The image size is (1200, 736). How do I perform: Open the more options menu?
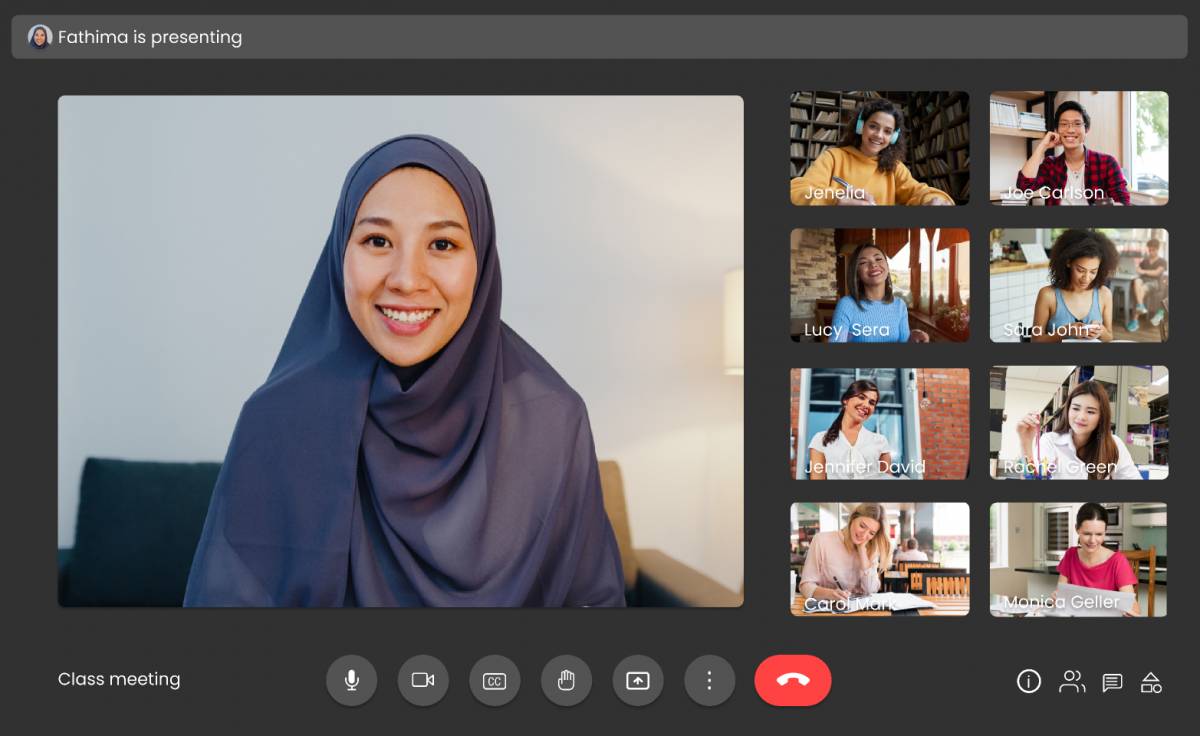pyautogui.click(x=710, y=680)
